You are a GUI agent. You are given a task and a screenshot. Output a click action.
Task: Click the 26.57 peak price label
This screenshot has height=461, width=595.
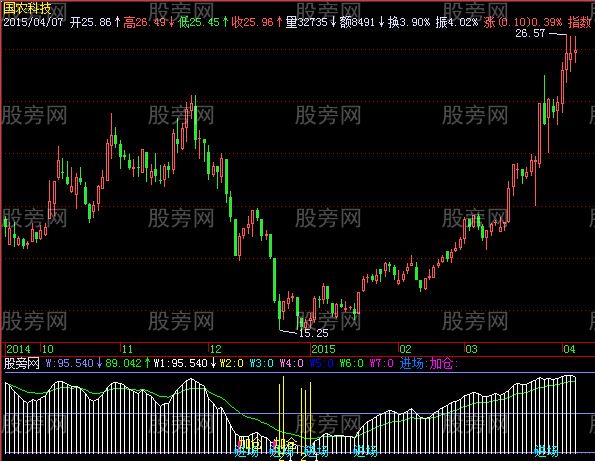tap(530, 33)
